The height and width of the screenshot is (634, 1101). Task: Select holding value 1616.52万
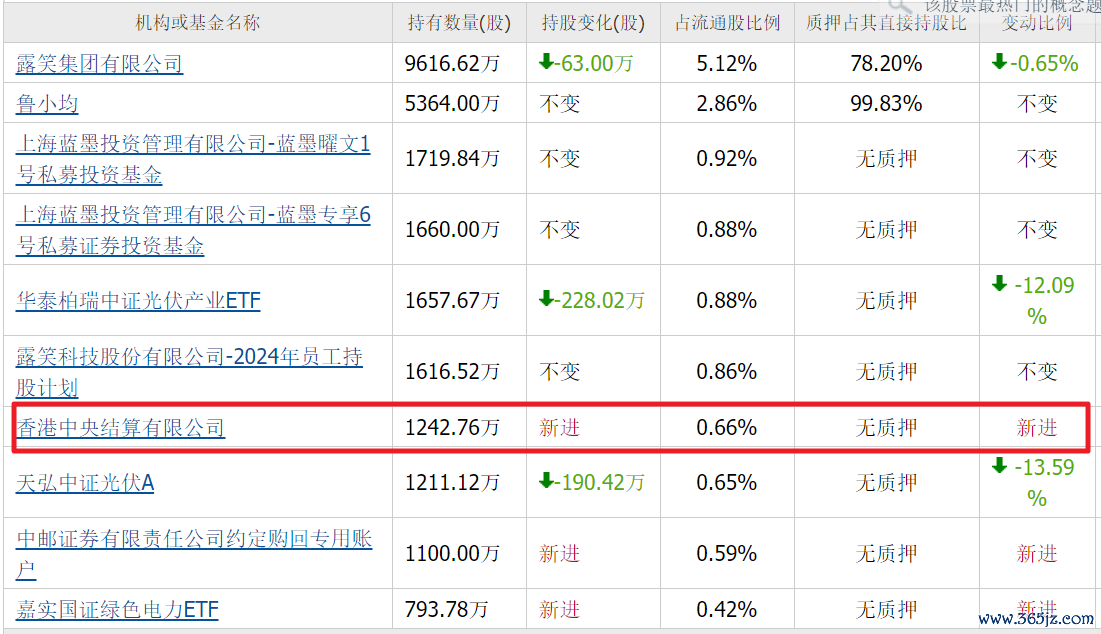pyautogui.click(x=452, y=371)
